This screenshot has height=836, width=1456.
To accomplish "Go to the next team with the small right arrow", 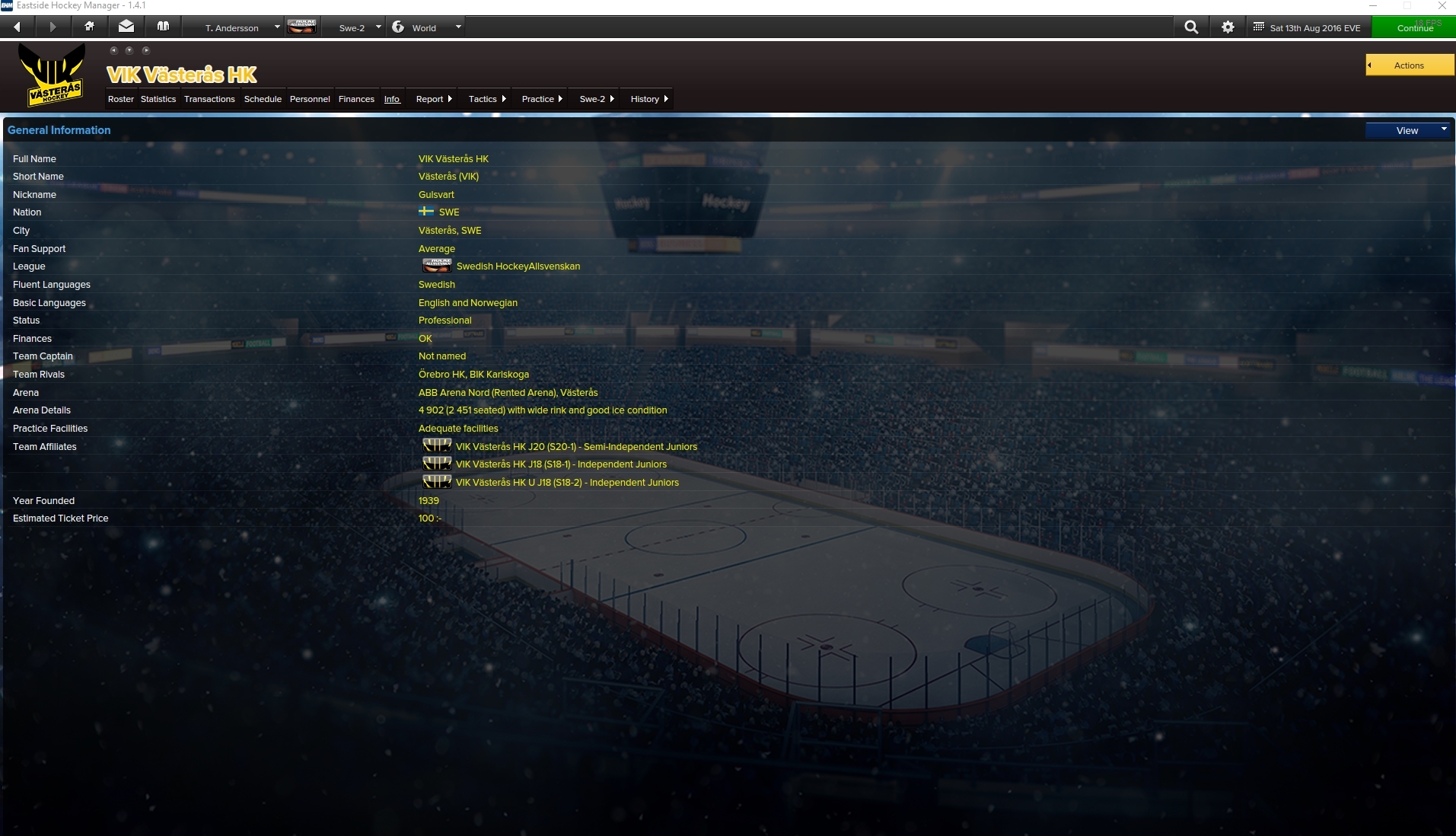I will pyautogui.click(x=145, y=50).
